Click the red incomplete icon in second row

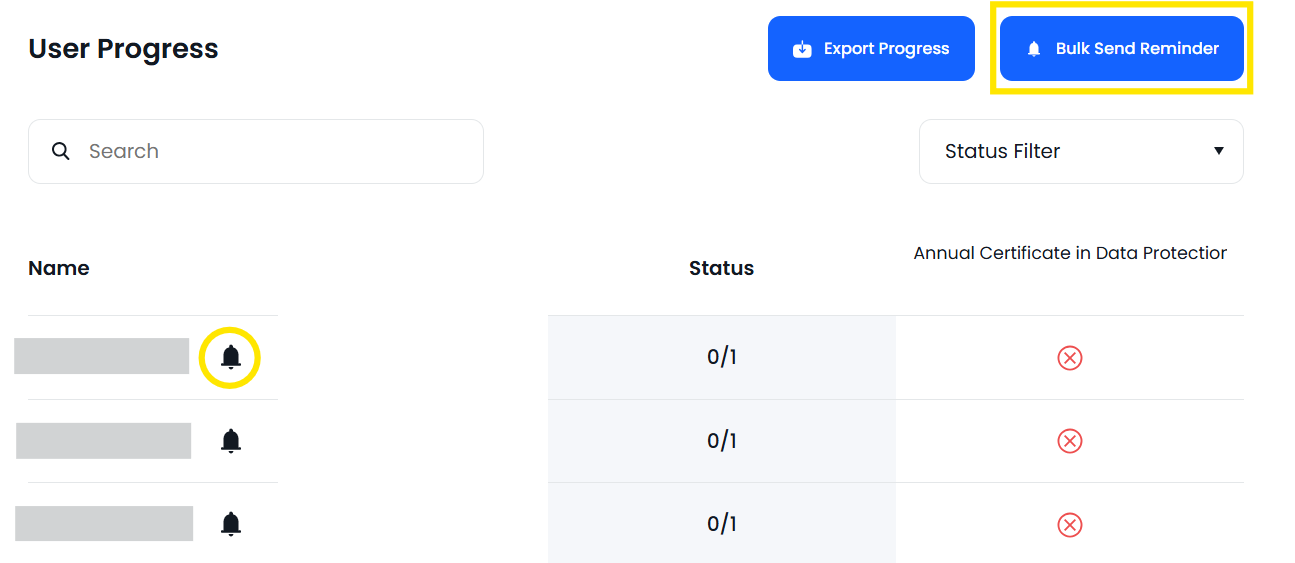[1070, 441]
